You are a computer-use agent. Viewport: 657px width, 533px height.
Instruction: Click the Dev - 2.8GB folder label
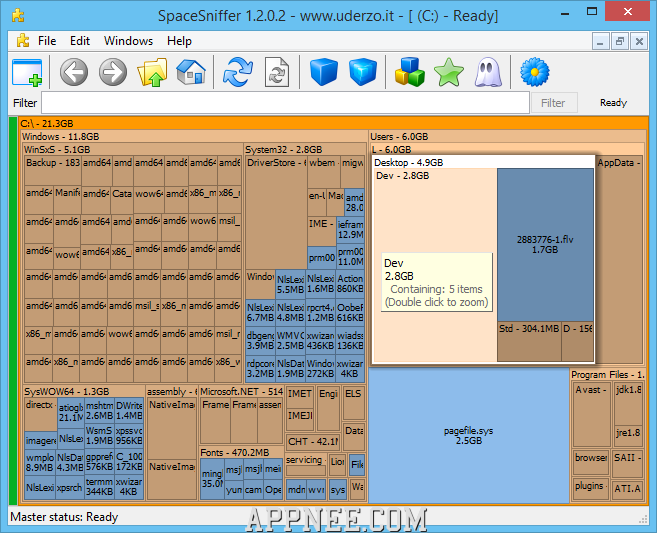coord(402,176)
